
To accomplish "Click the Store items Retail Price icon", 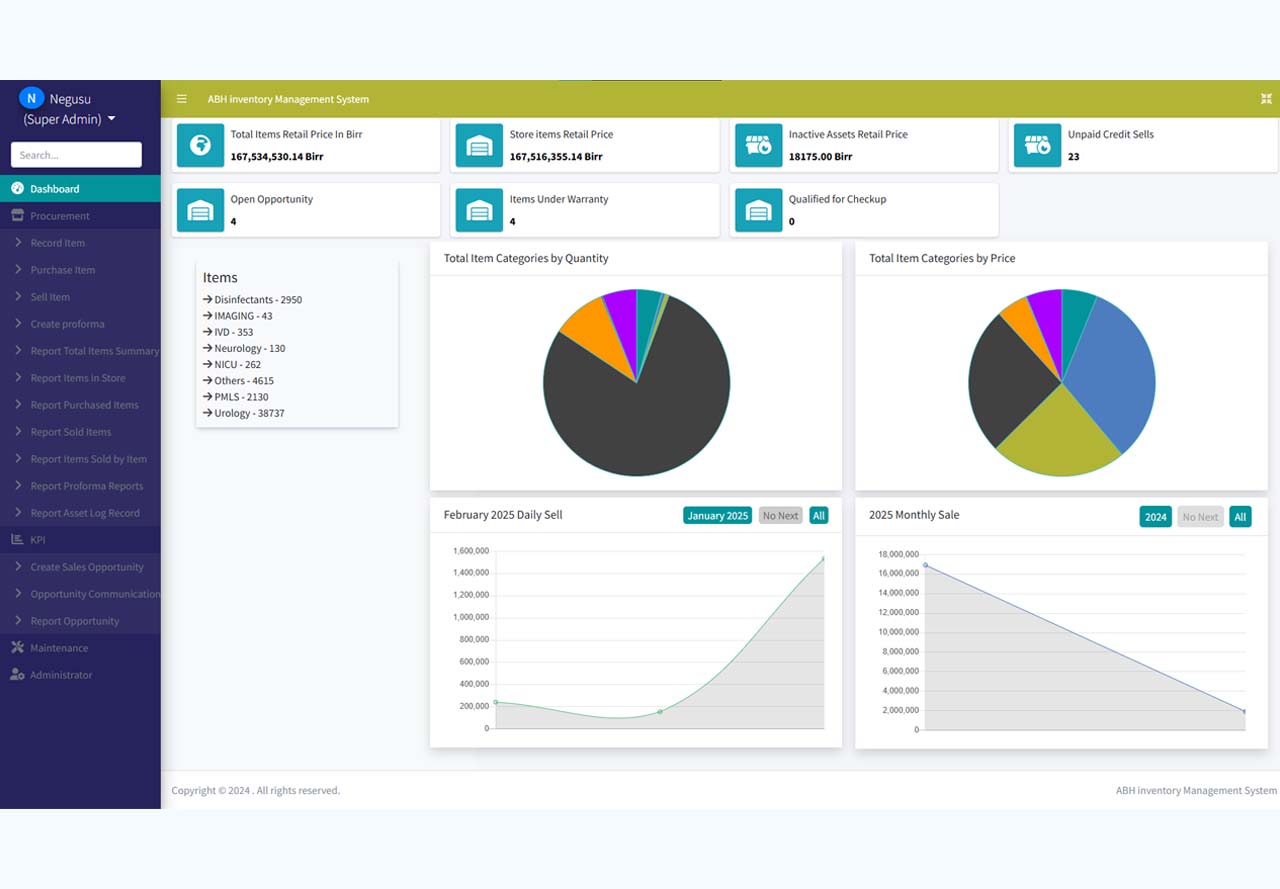I will 479,146.
